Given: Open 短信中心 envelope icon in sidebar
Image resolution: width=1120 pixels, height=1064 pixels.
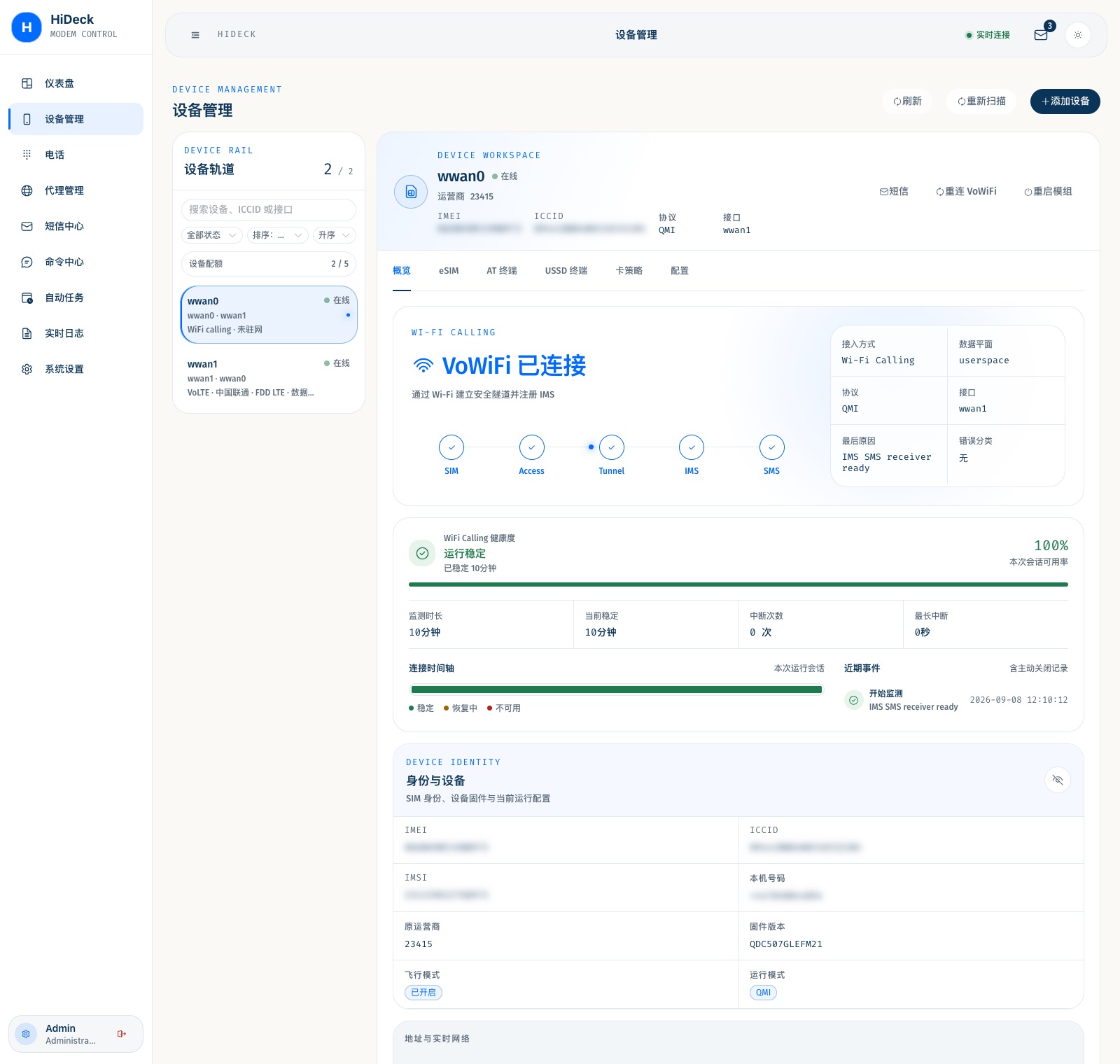Looking at the screenshot, I should click(27, 226).
